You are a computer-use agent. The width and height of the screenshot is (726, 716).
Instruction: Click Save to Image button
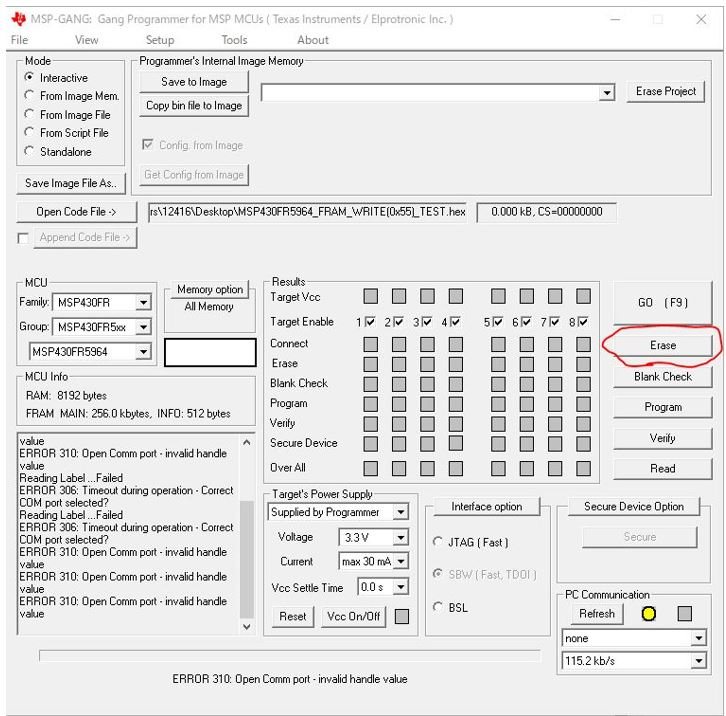click(x=194, y=82)
